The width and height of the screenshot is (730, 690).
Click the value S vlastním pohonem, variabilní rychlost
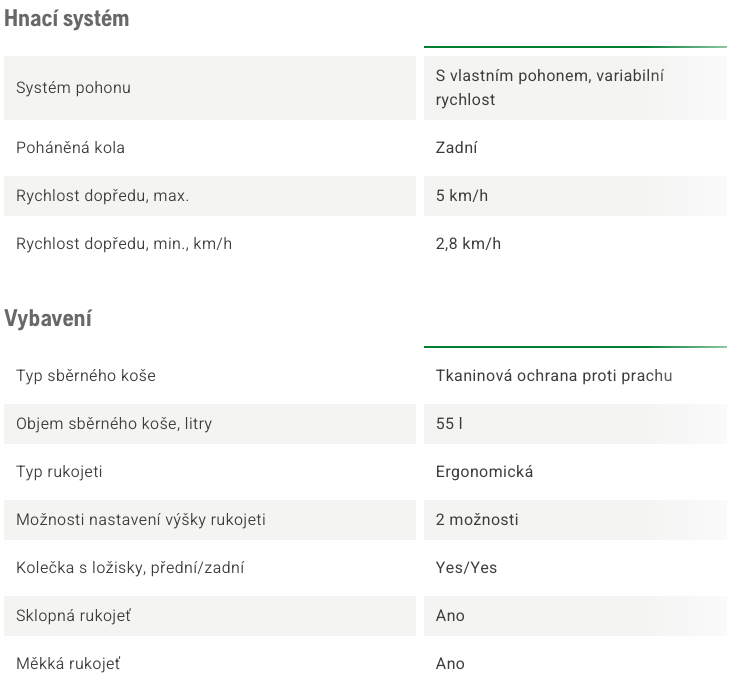pos(550,88)
